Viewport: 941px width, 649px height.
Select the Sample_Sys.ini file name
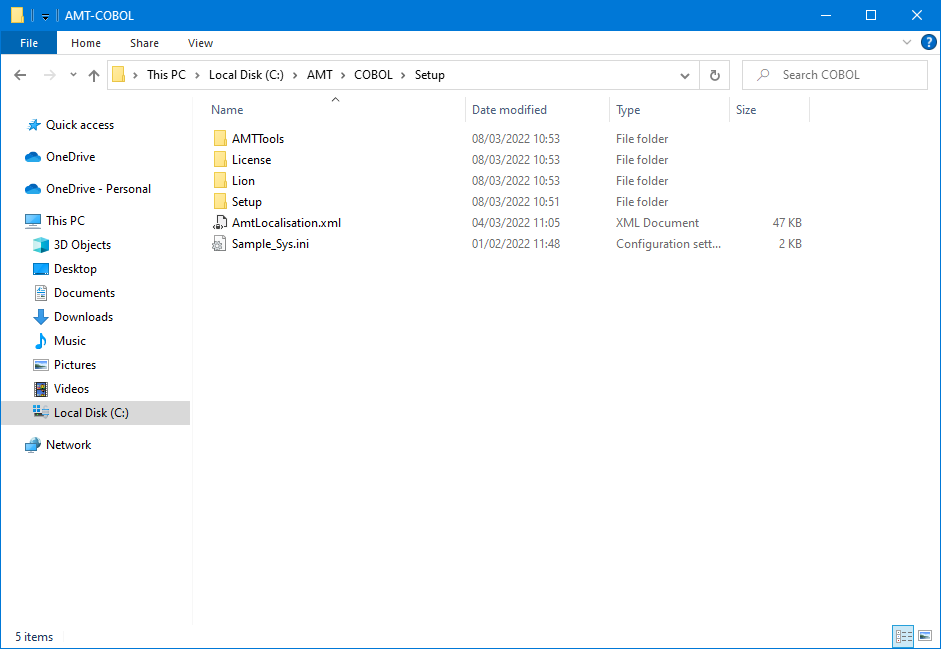pos(271,244)
